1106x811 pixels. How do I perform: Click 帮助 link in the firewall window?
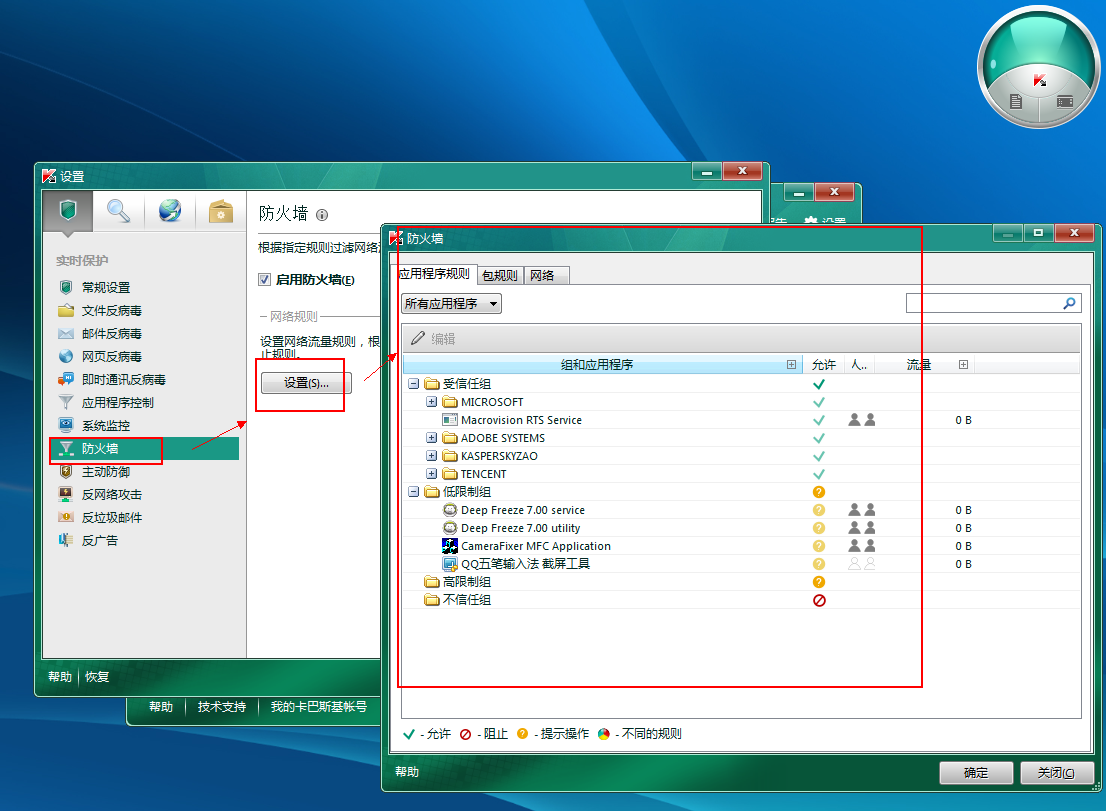click(x=407, y=772)
